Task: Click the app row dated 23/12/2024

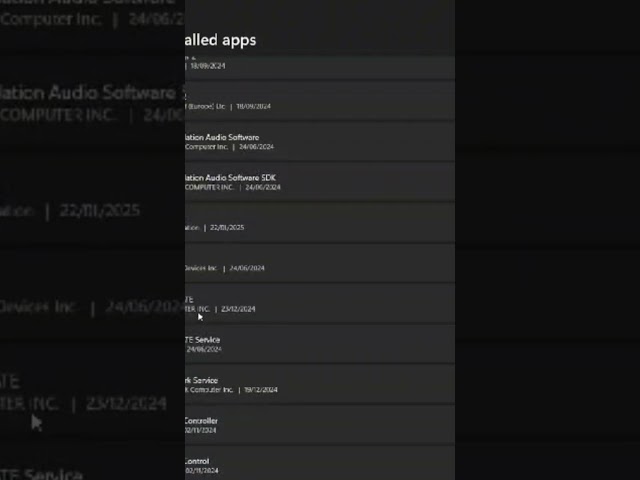Action: 320,303
